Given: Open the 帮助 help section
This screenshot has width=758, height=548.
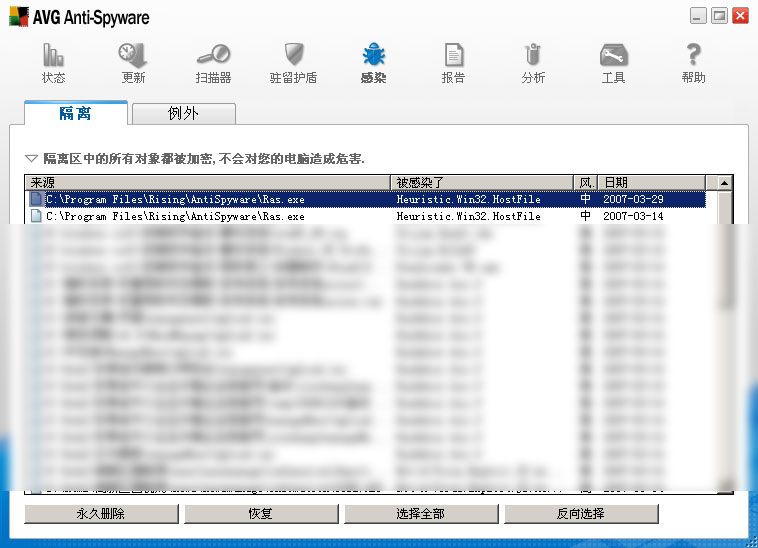Looking at the screenshot, I should [694, 63].
